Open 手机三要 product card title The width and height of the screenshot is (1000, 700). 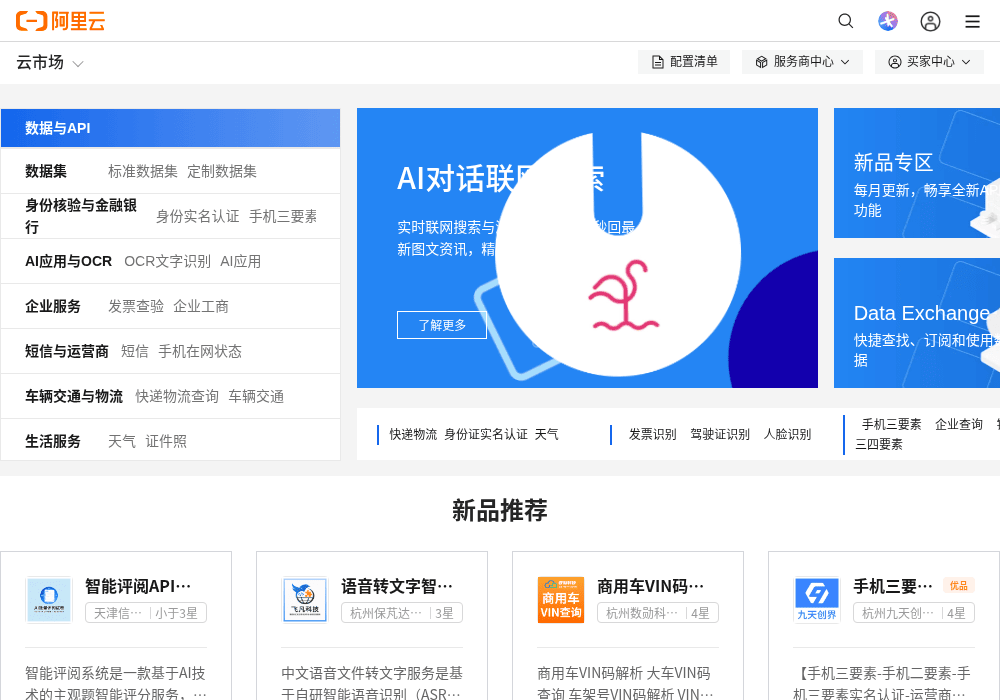coord(893,587)
